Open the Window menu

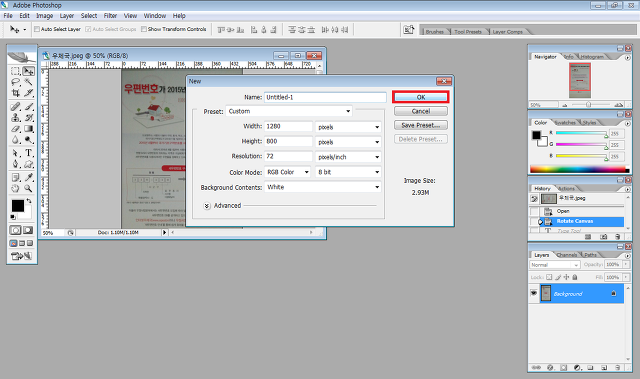click(x=155, y=16)
